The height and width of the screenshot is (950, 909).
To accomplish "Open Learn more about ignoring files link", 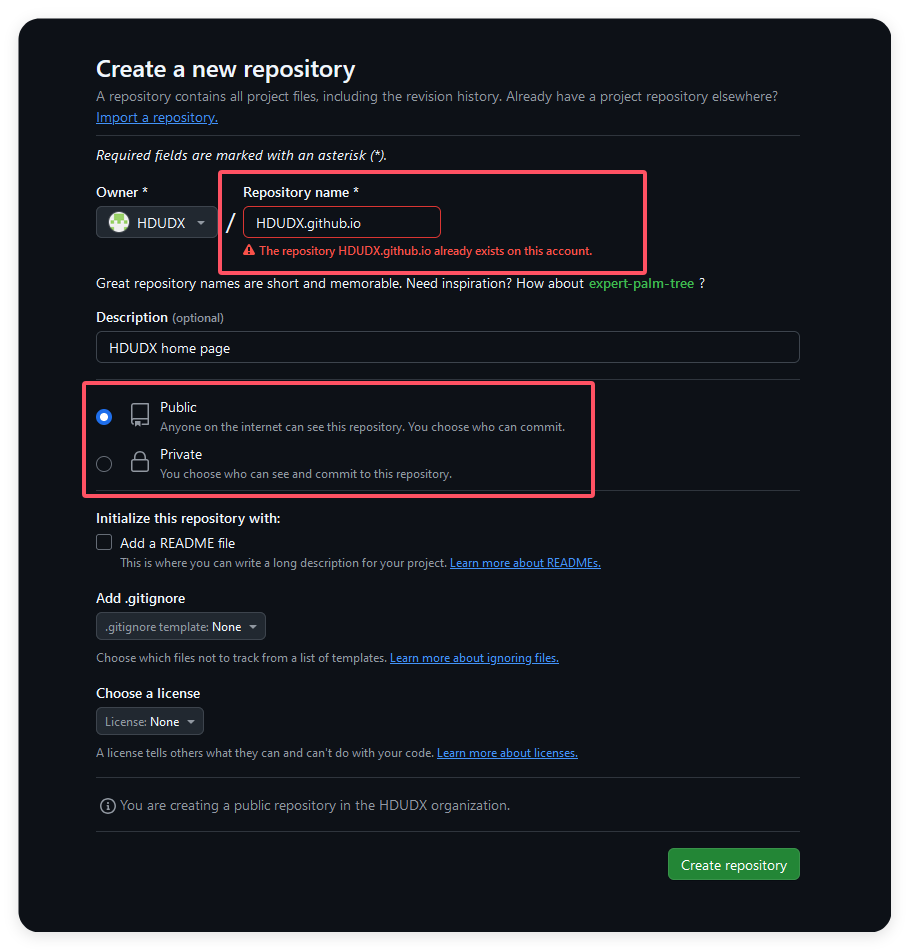I will (x=474, y=658).
